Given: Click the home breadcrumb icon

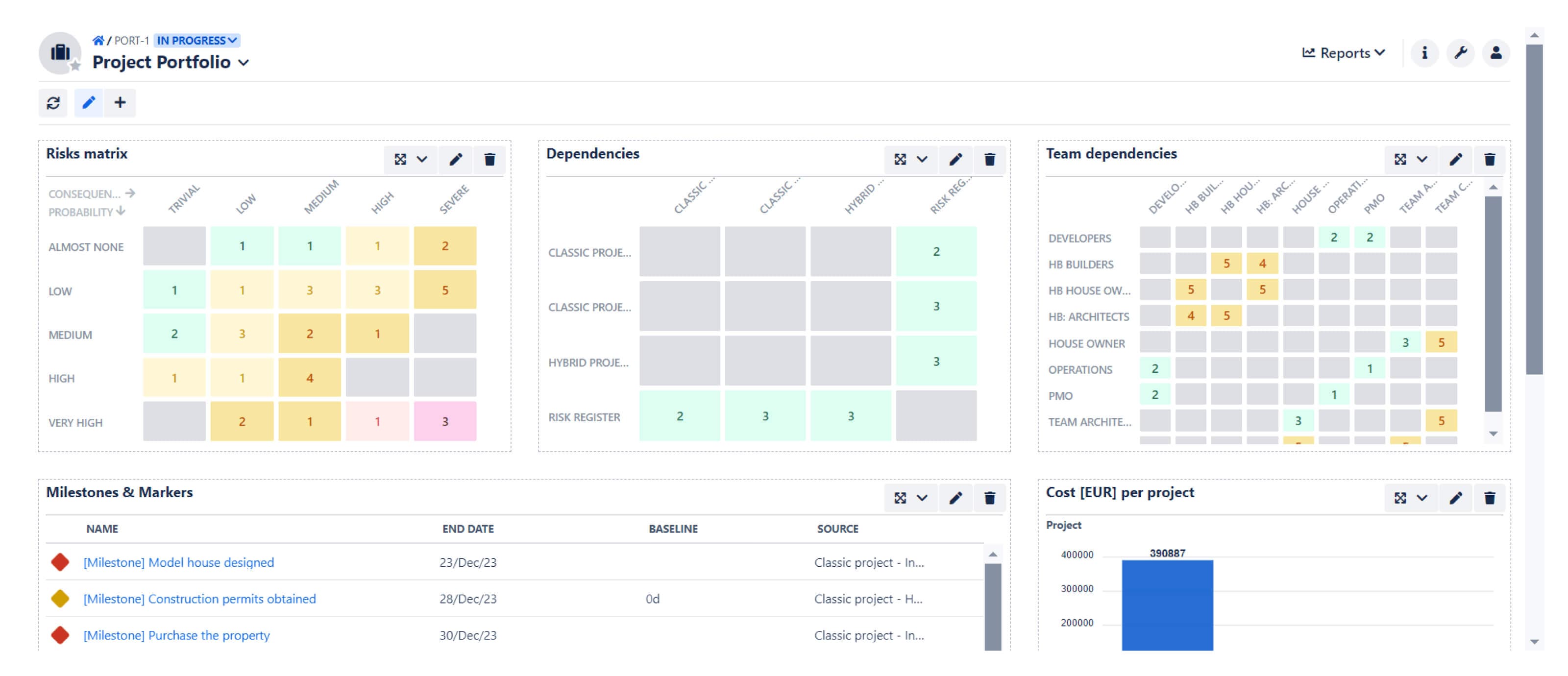Looking at the screenshot, I should click(x=98, y=40).
